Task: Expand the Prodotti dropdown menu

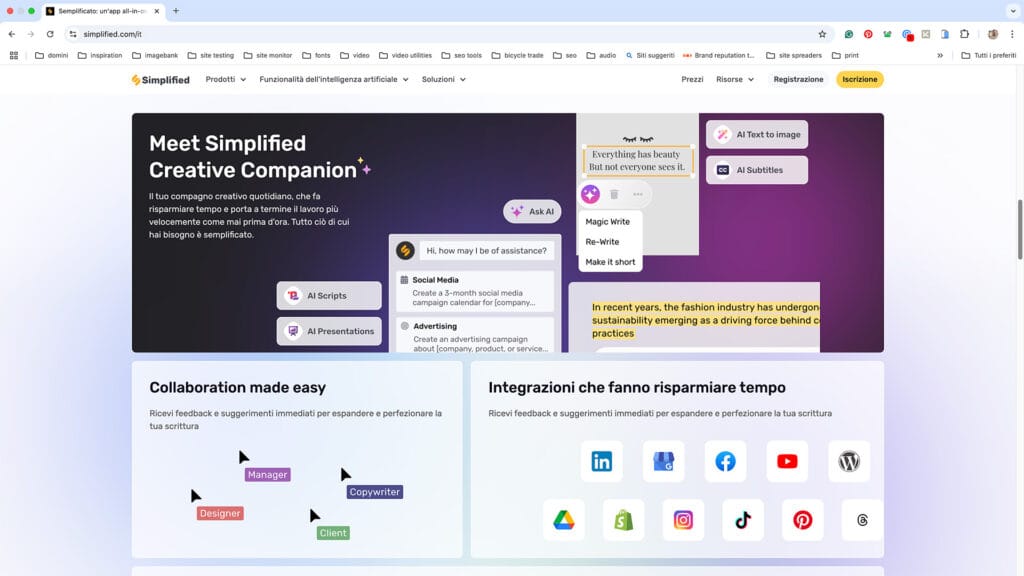Action: pos(225,80)
